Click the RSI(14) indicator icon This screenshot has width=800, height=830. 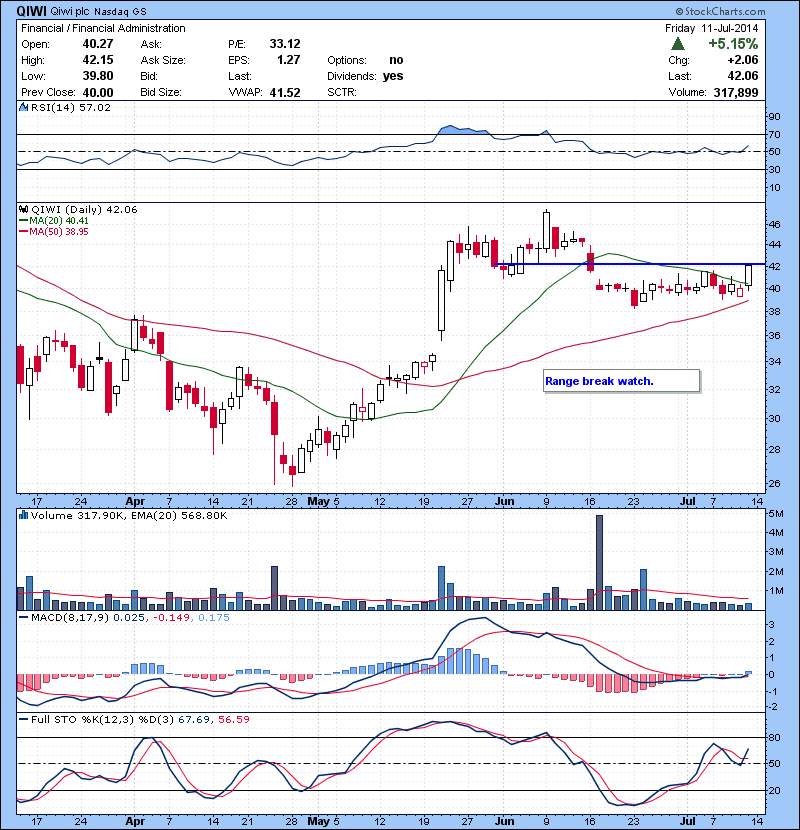point(23,107)
